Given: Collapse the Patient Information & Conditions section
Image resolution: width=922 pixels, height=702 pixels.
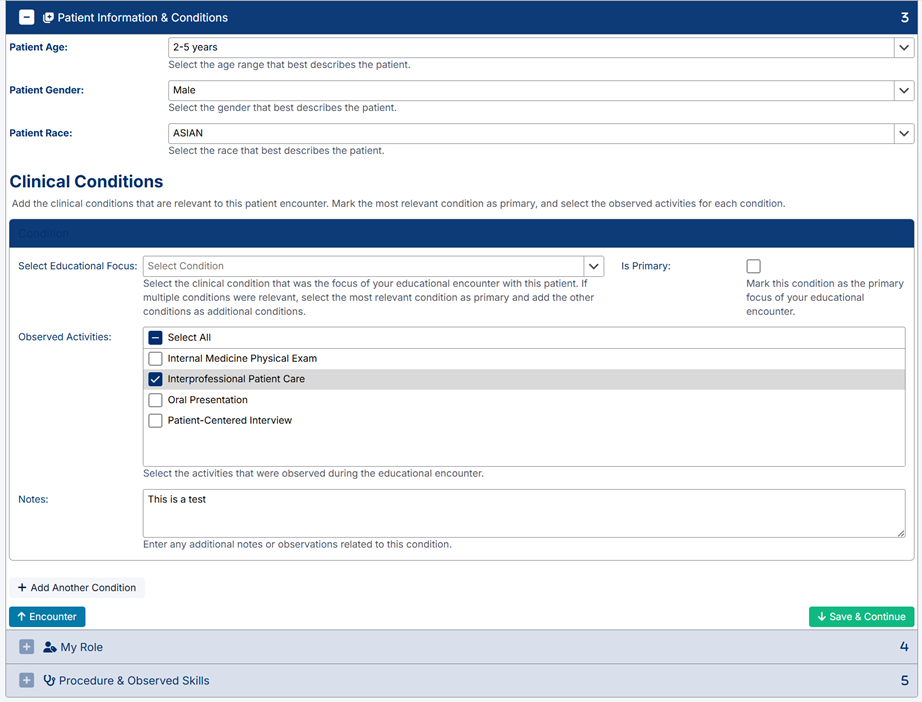Looking at the screenshot, I should tap(27, 17).
